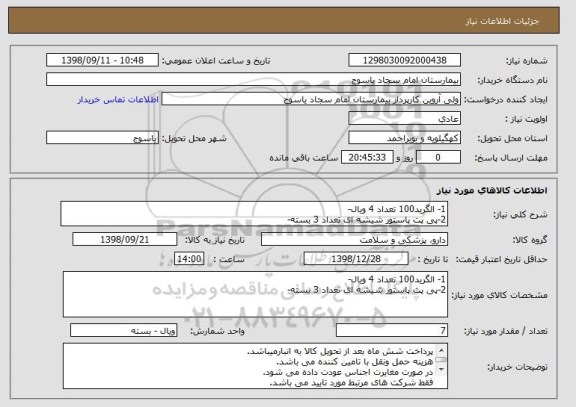The width and height of the screenshot is (576, 407).
Task: Click the label تاریخ نیاز به کالا
Action: 215,240
